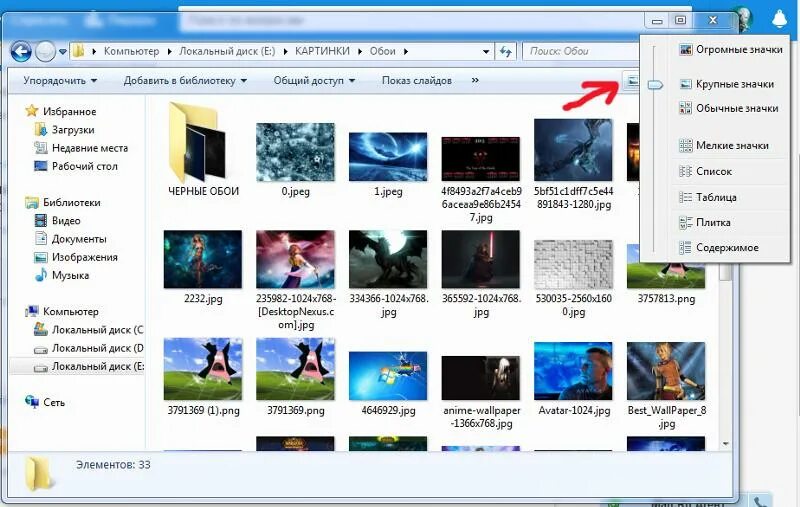The image size is (800, 507).
Task: Click the view size slider handle
Action: 655,85
